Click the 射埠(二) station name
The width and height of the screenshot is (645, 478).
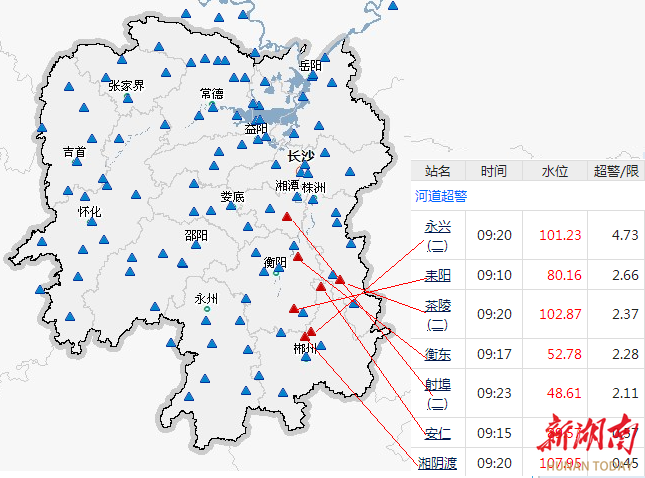pos(438,392)
